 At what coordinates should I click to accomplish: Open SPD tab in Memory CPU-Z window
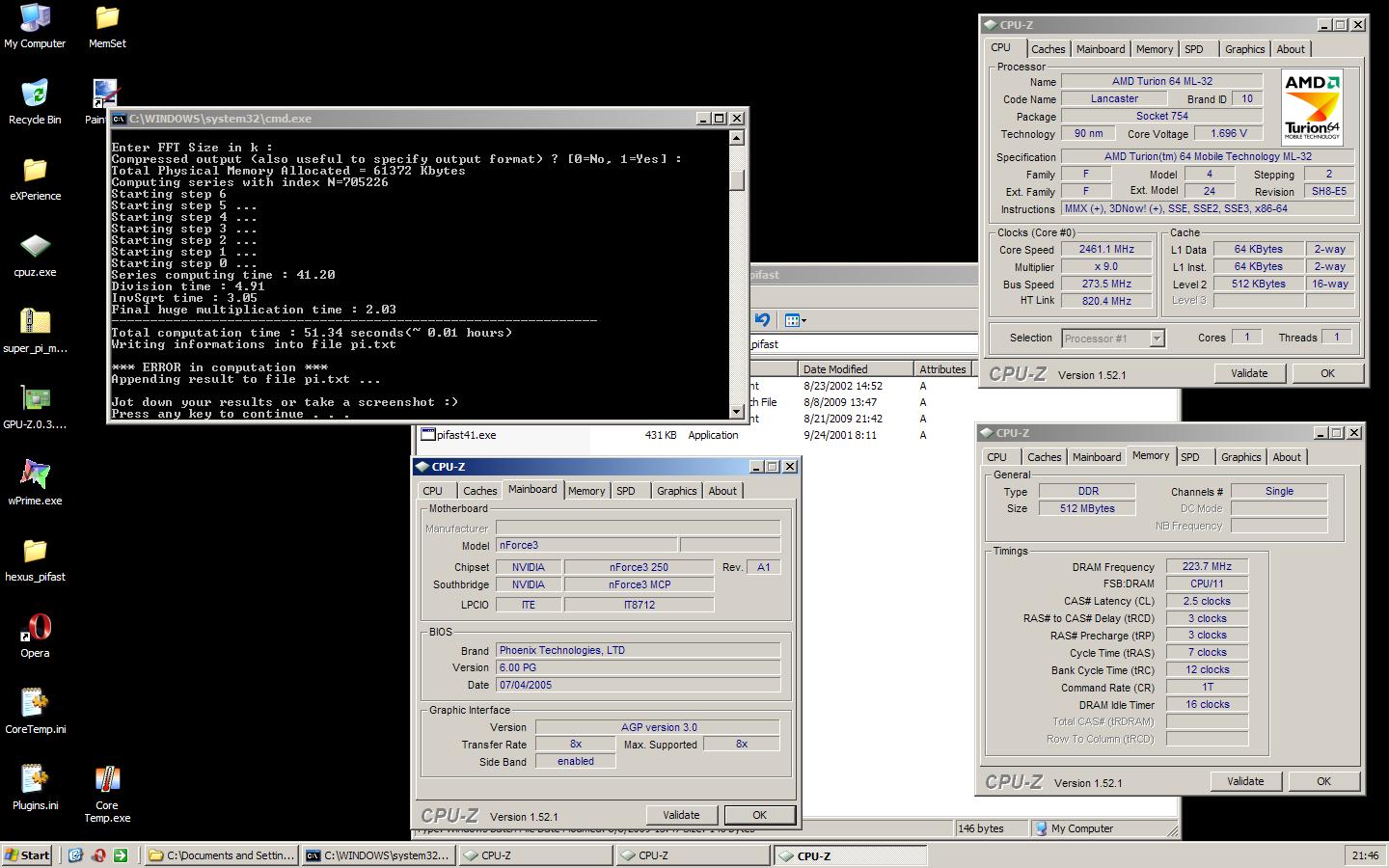(x=1190, y=457)
